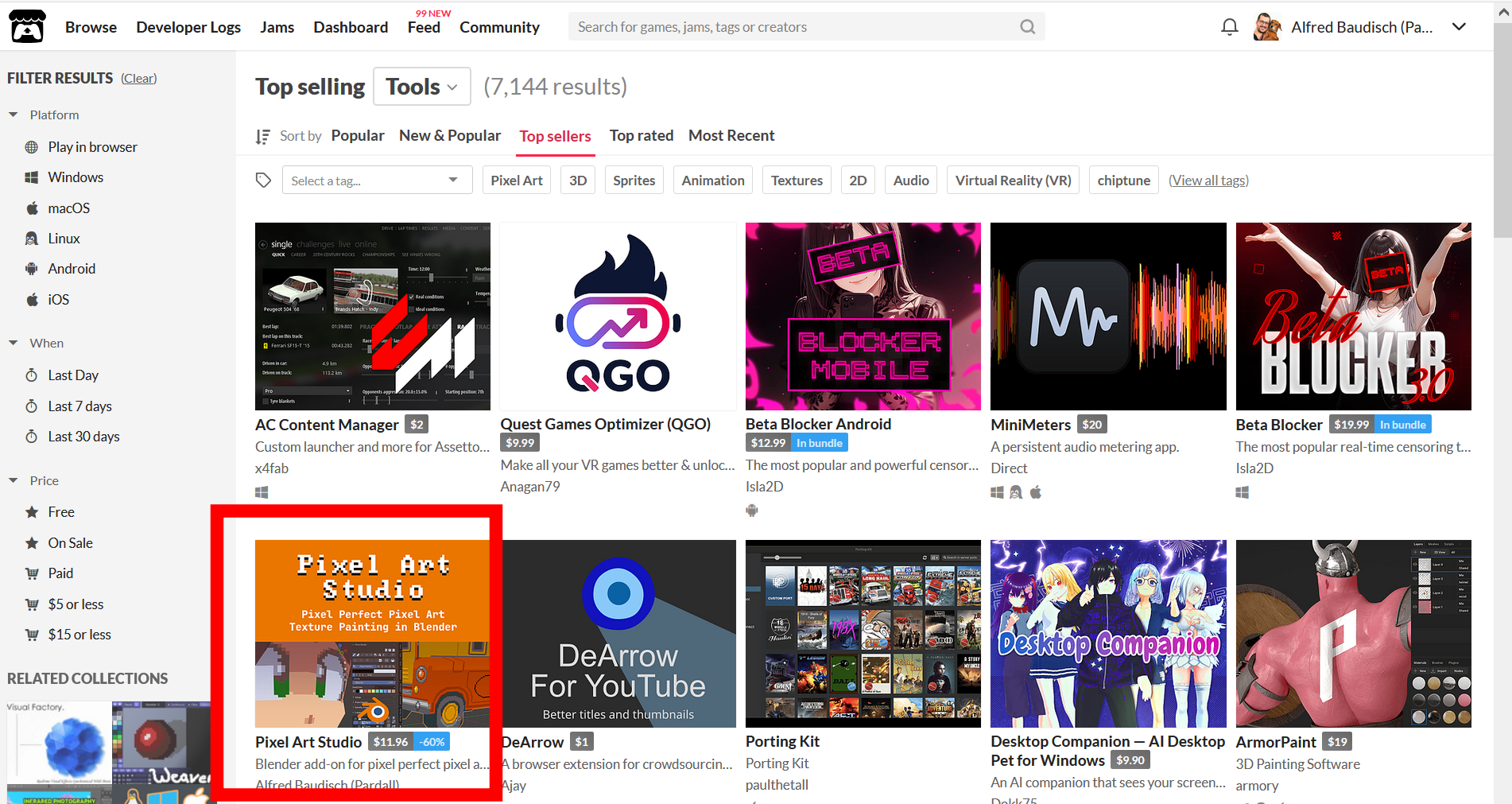Click Windows icon under Beta Blocker

(1243, 492)
